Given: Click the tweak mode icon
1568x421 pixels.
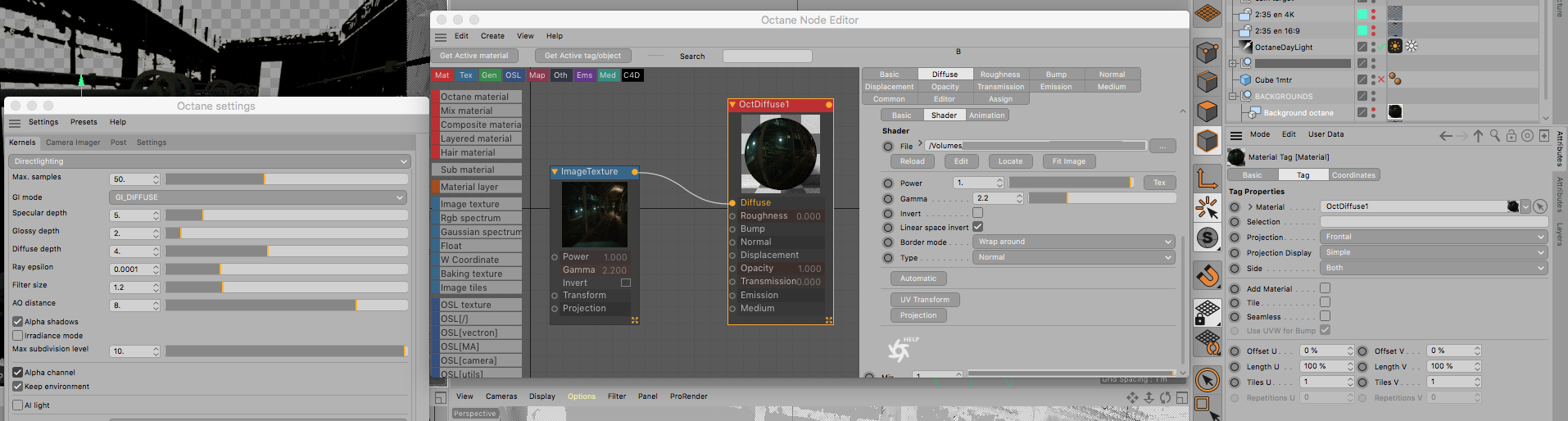Looking at the screenshot, I should (x=1207, y=208).
